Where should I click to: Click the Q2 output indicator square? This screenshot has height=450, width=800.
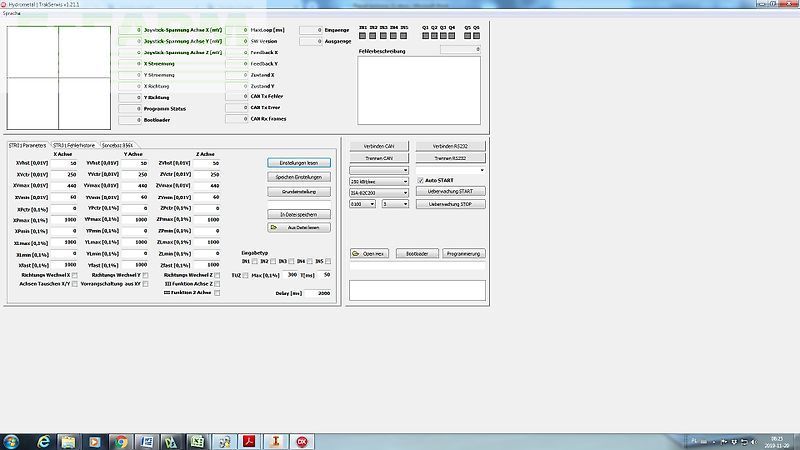coord(434,36)
